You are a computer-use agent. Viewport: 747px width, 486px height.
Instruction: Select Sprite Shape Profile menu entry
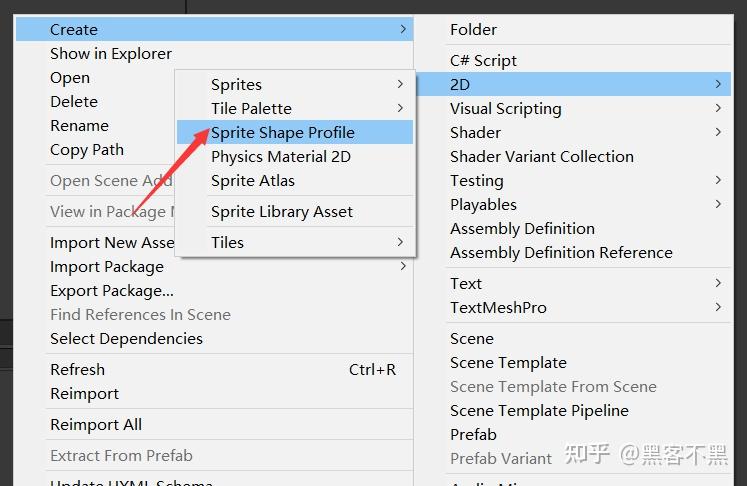point(283,132)
